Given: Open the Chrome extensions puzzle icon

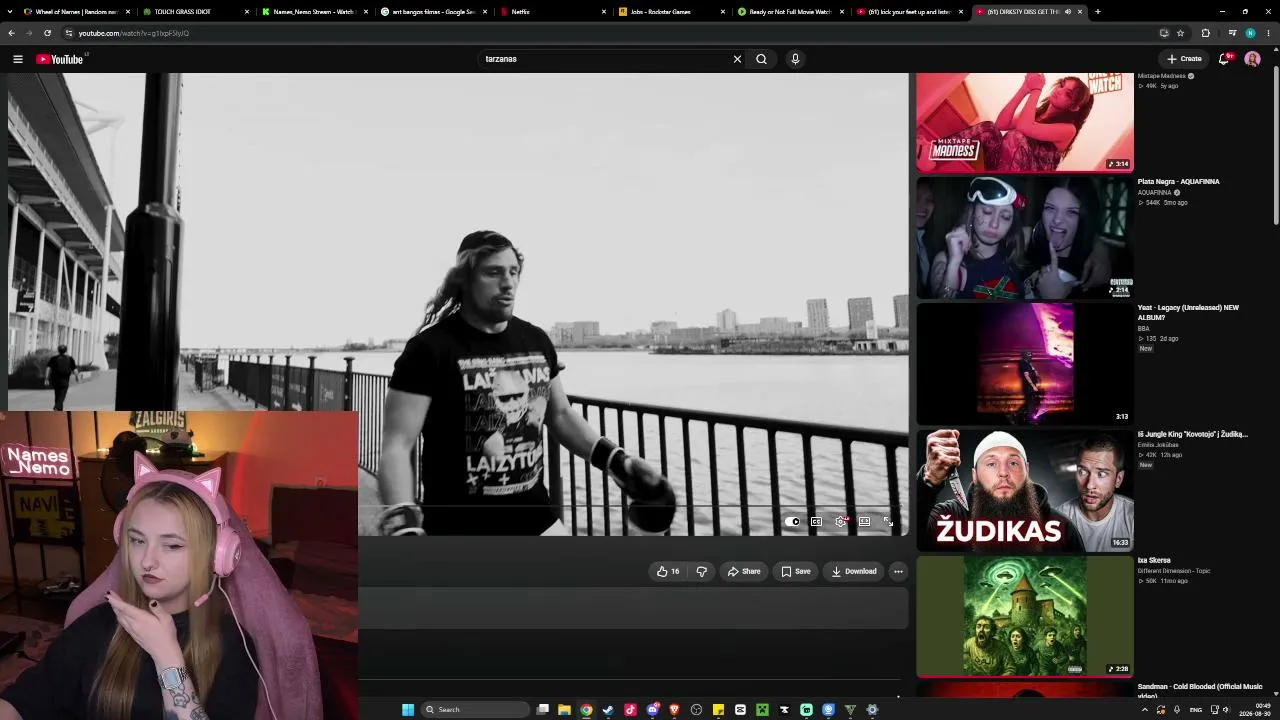Looking at the screenshot, I should [x=1206, y=33].
